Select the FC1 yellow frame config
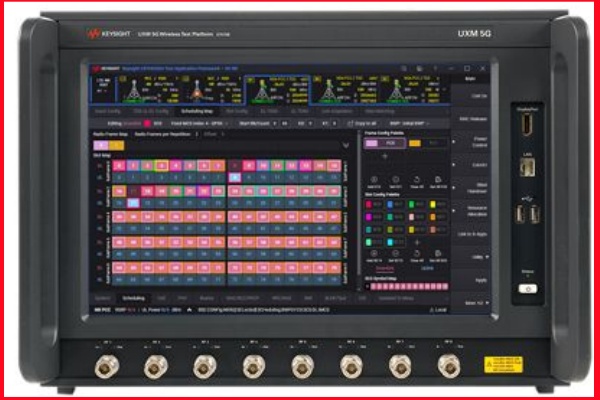The height and width of the screenshot is (400, 600). click(427, 143)
